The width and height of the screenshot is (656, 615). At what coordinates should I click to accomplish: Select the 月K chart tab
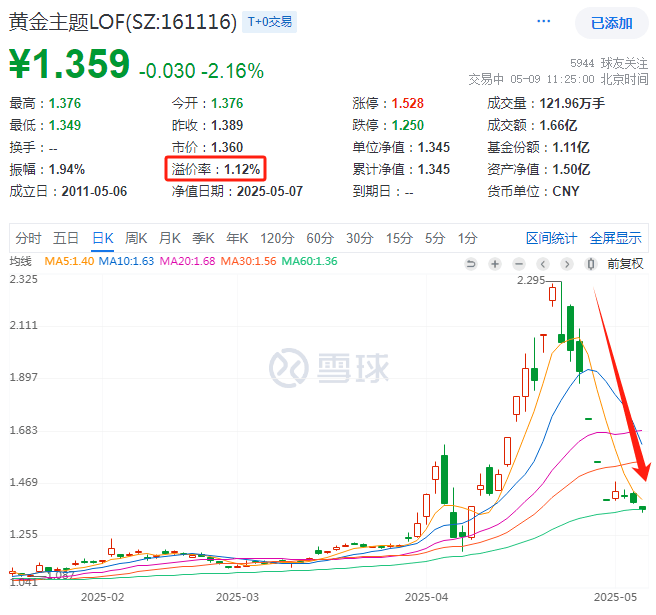click(169, 238)
